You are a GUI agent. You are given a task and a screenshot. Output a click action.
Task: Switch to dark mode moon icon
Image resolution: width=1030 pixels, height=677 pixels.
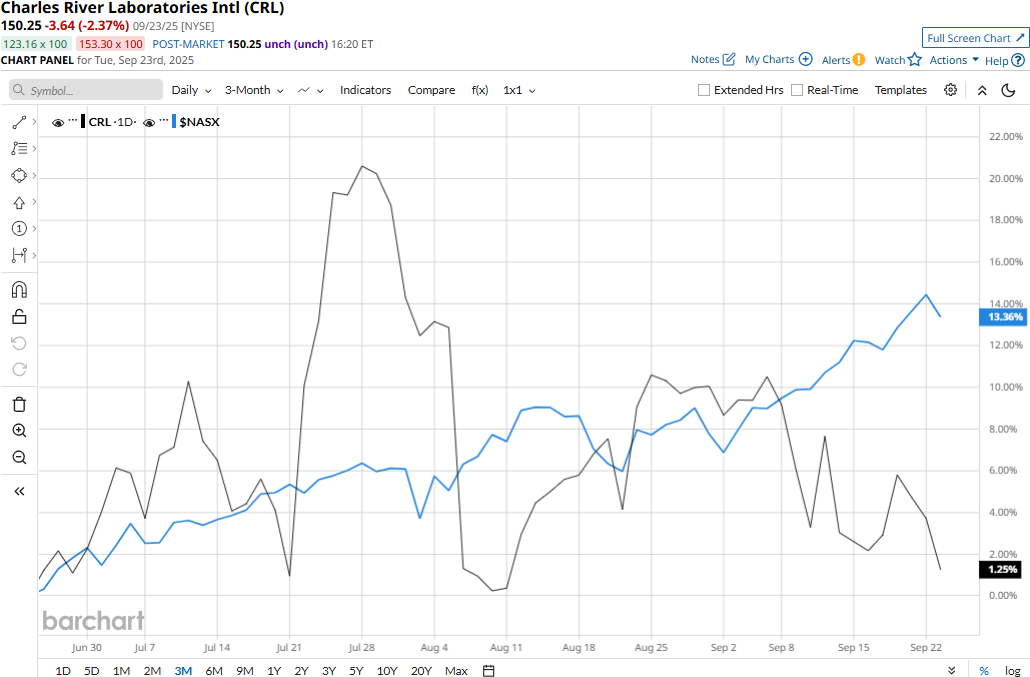pos(1008,90)
